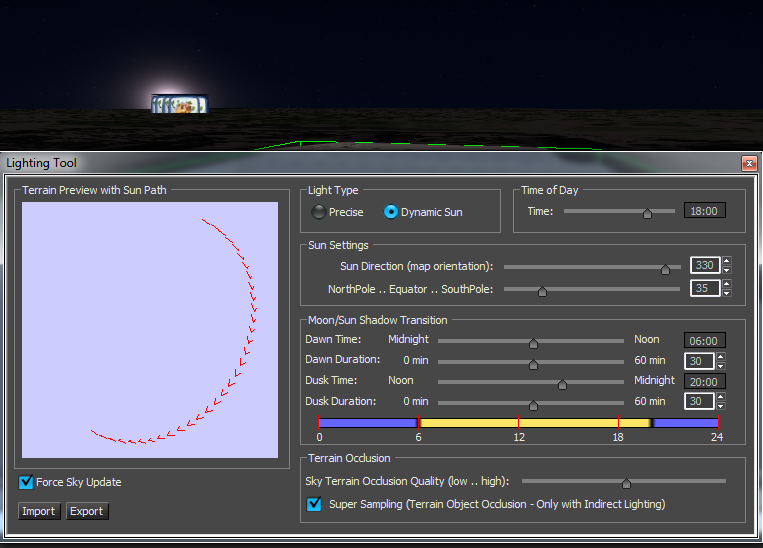The image size is (763, 548).
Task: Decrease NorthPole-SouthPole value with the down arrow
Action: (x=726, y=294)
